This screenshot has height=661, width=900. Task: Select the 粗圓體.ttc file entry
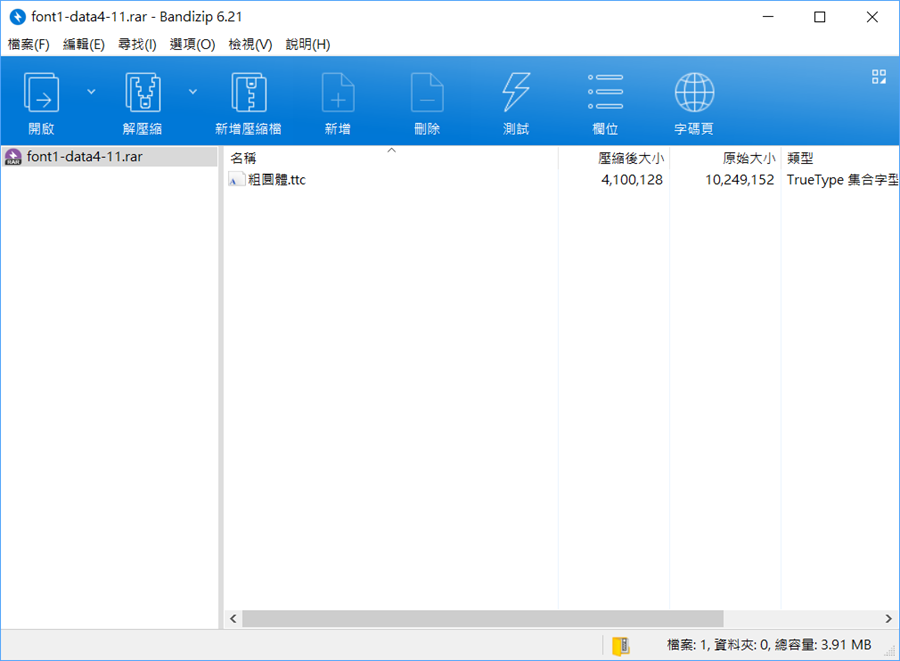pos(276,180)
